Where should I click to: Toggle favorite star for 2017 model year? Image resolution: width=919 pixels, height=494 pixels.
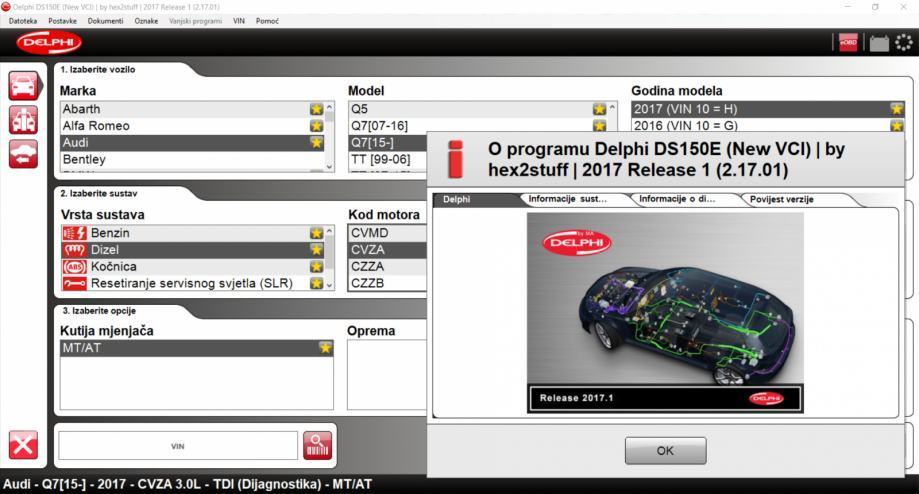click(896, 109)
